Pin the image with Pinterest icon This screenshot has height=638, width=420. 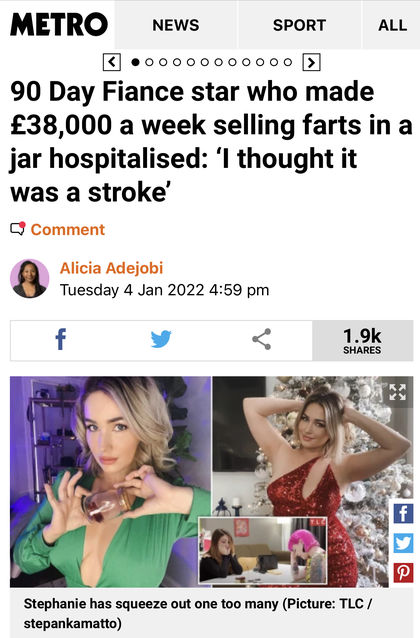click(403, 573)
